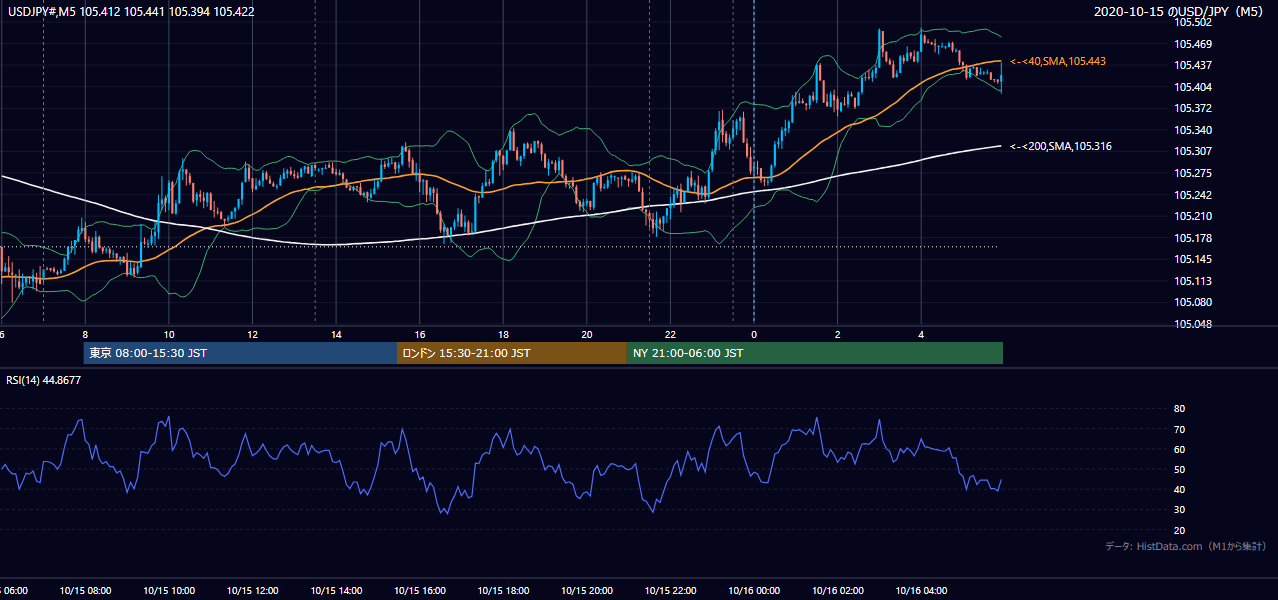Click the RSI scale value 60
1278x600 pixels.
tap(1179, 449)
